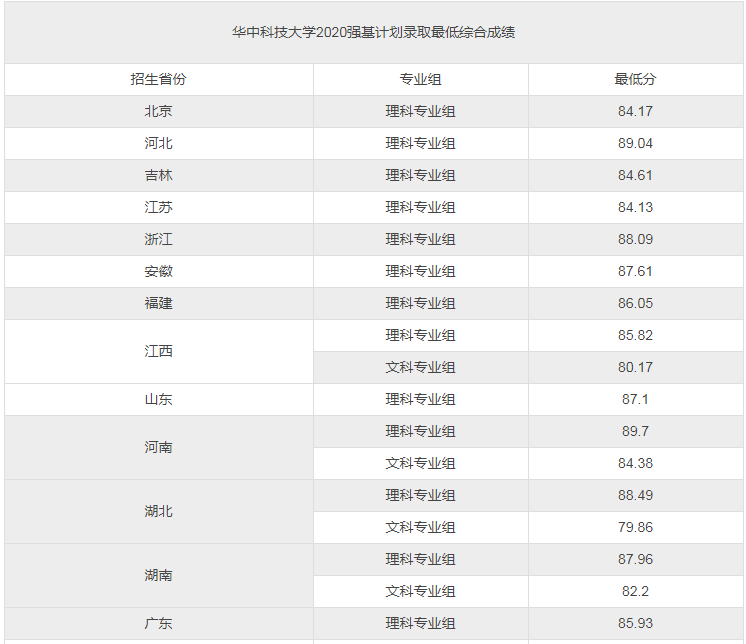This screenshot has height=644, width=746.
Task: Click the 吉林 province cell
Action: click(x=158, y=175)
